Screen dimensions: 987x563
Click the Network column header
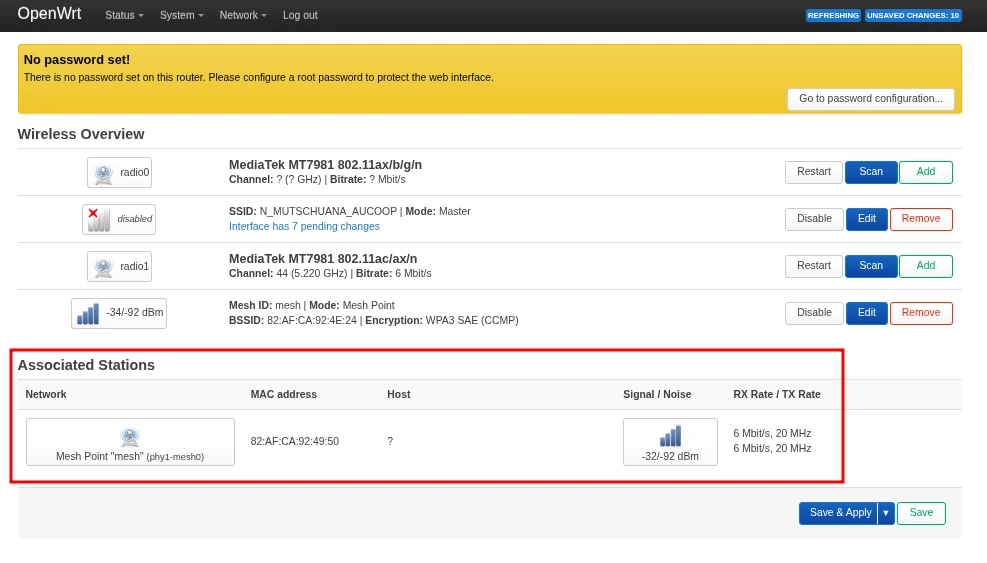coord(46,395)
